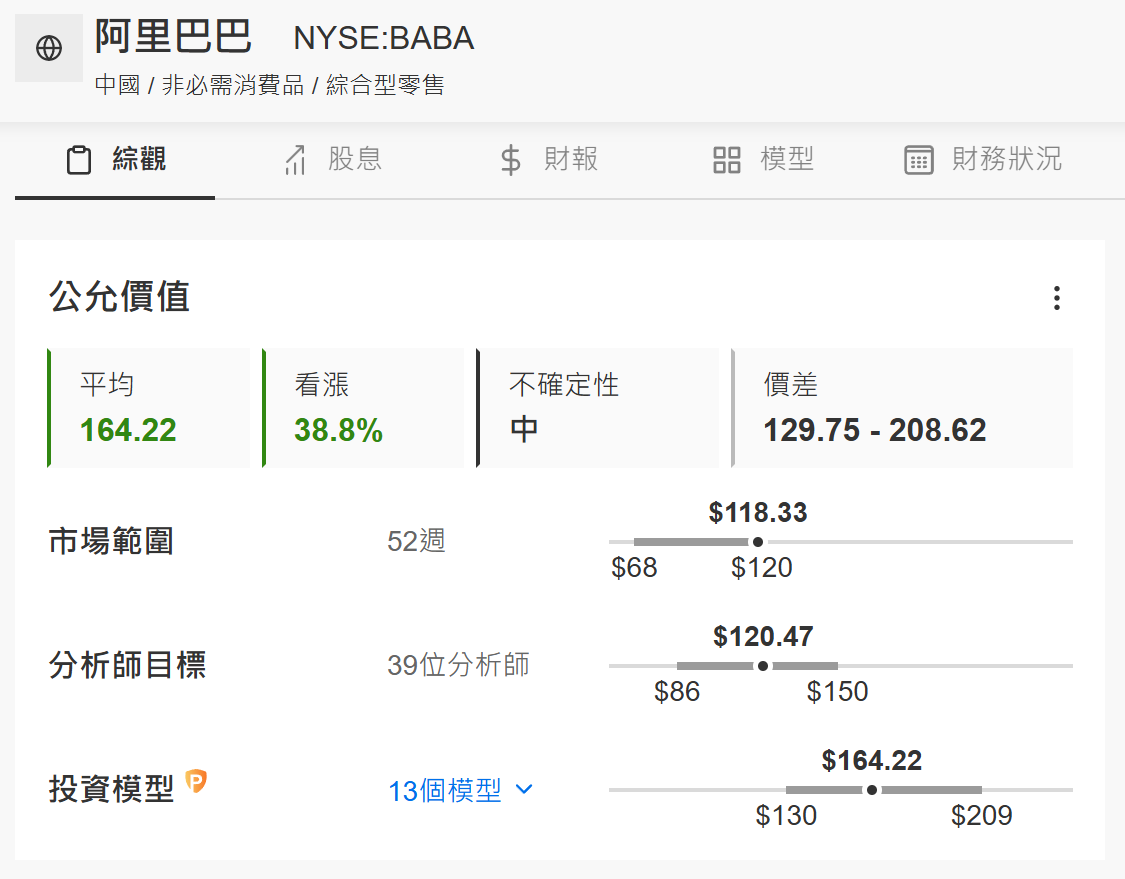The width and height of the screenshot is (1125, 879).
Task: Expand the 13個模型 dropdown
Action: click(x=461, y=790)
